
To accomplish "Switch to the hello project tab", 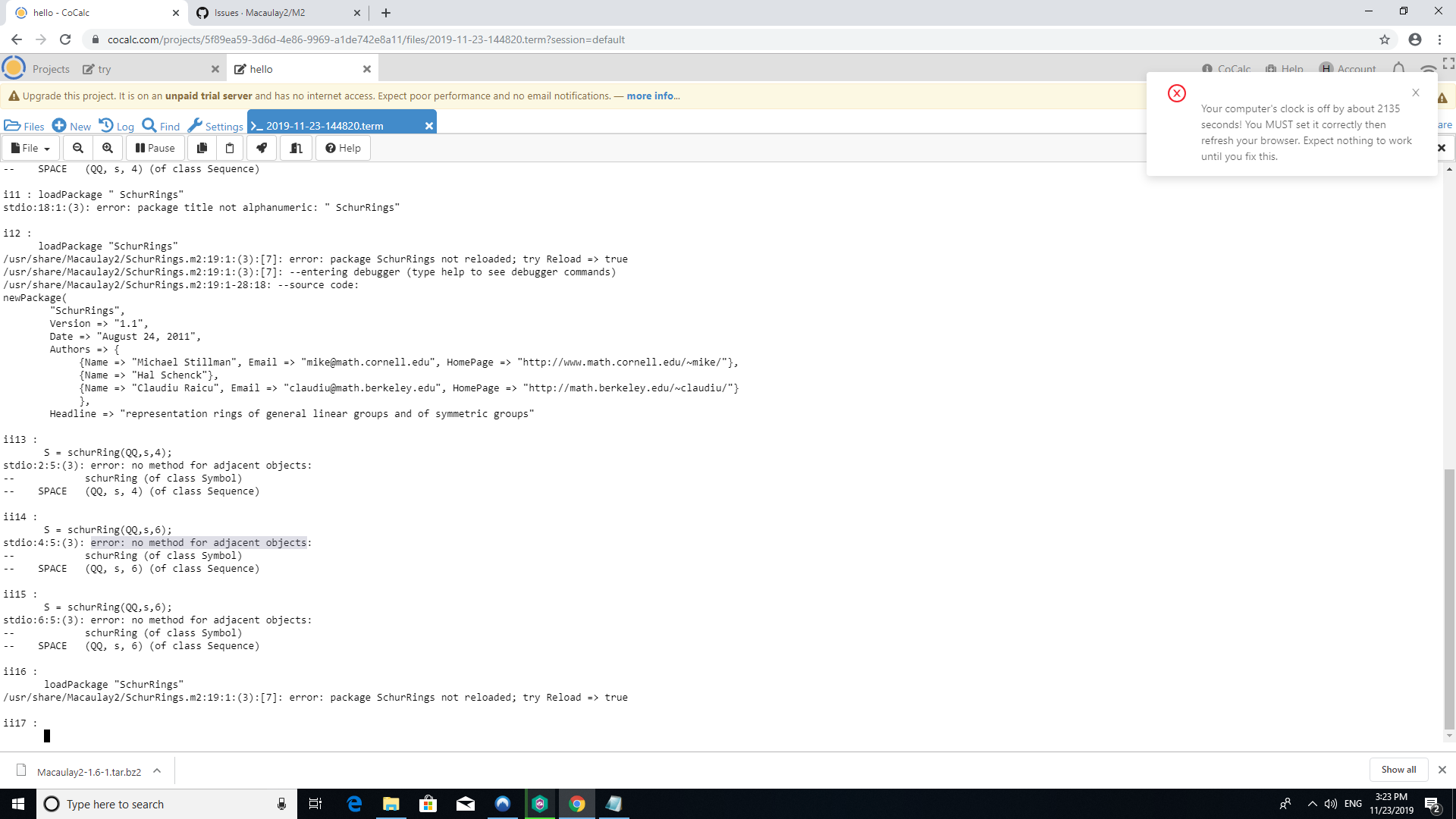I will (x=262, y=68).
